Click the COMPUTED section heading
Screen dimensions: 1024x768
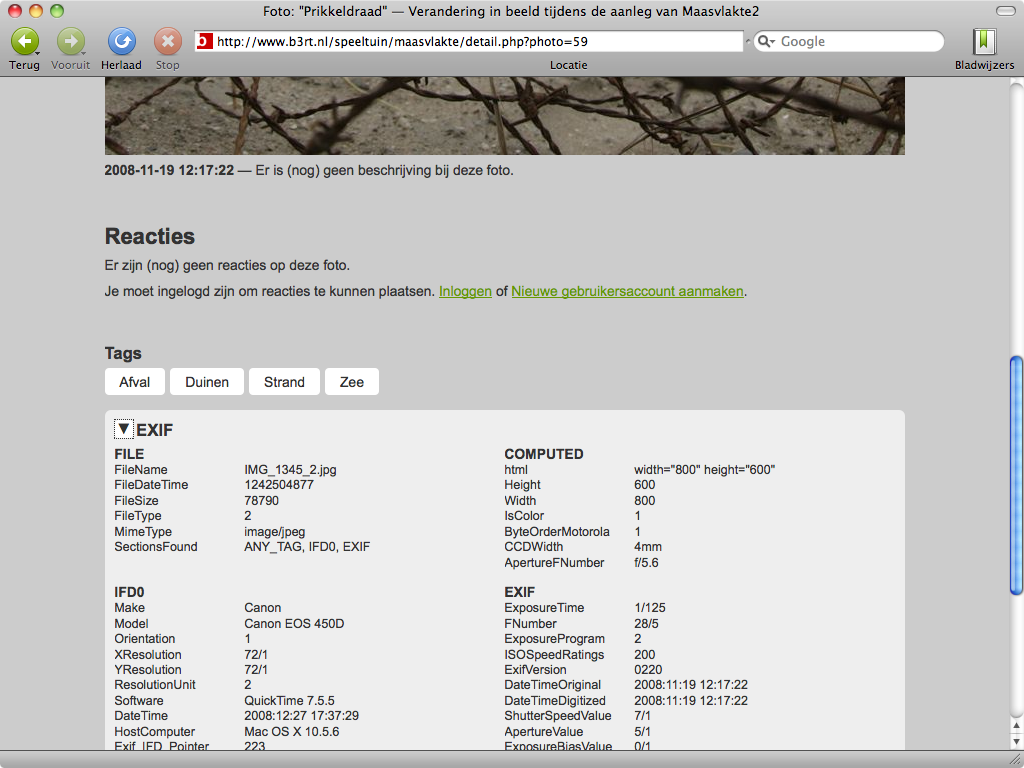(544, 454)
